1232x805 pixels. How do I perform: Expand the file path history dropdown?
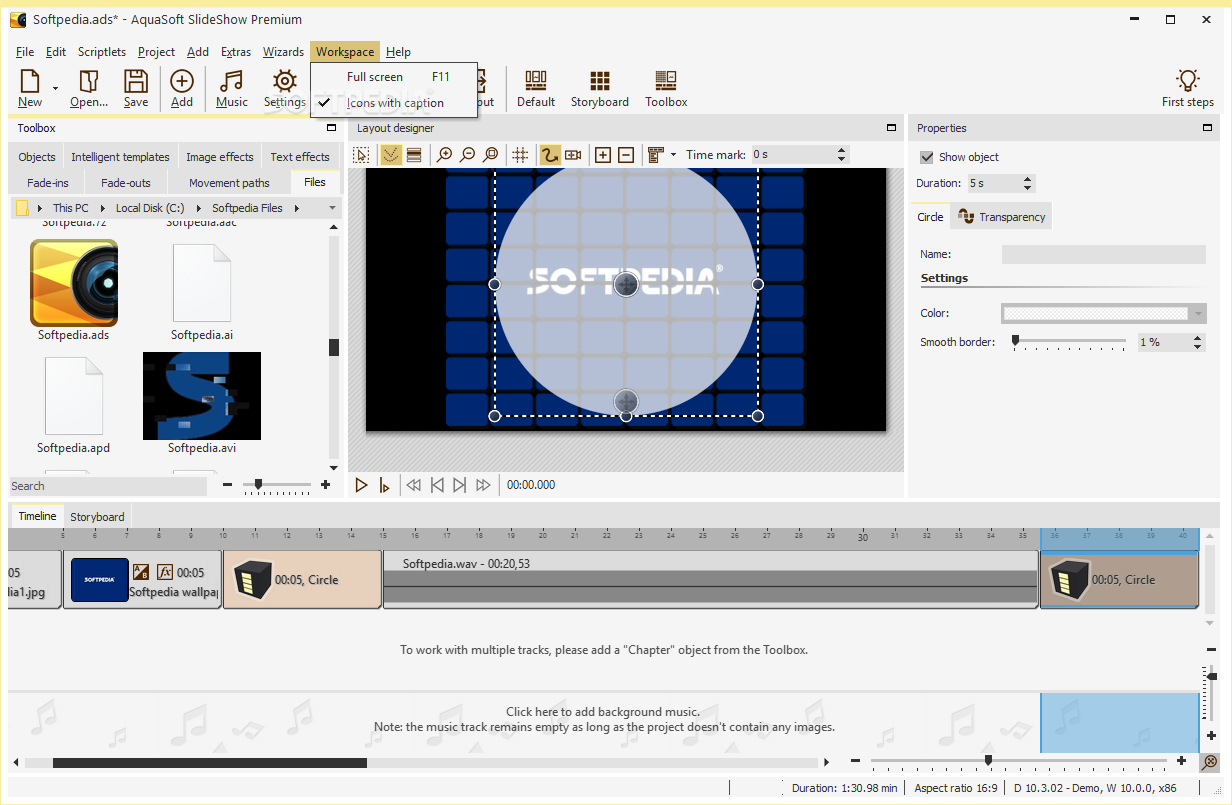[x=333, y=208]
